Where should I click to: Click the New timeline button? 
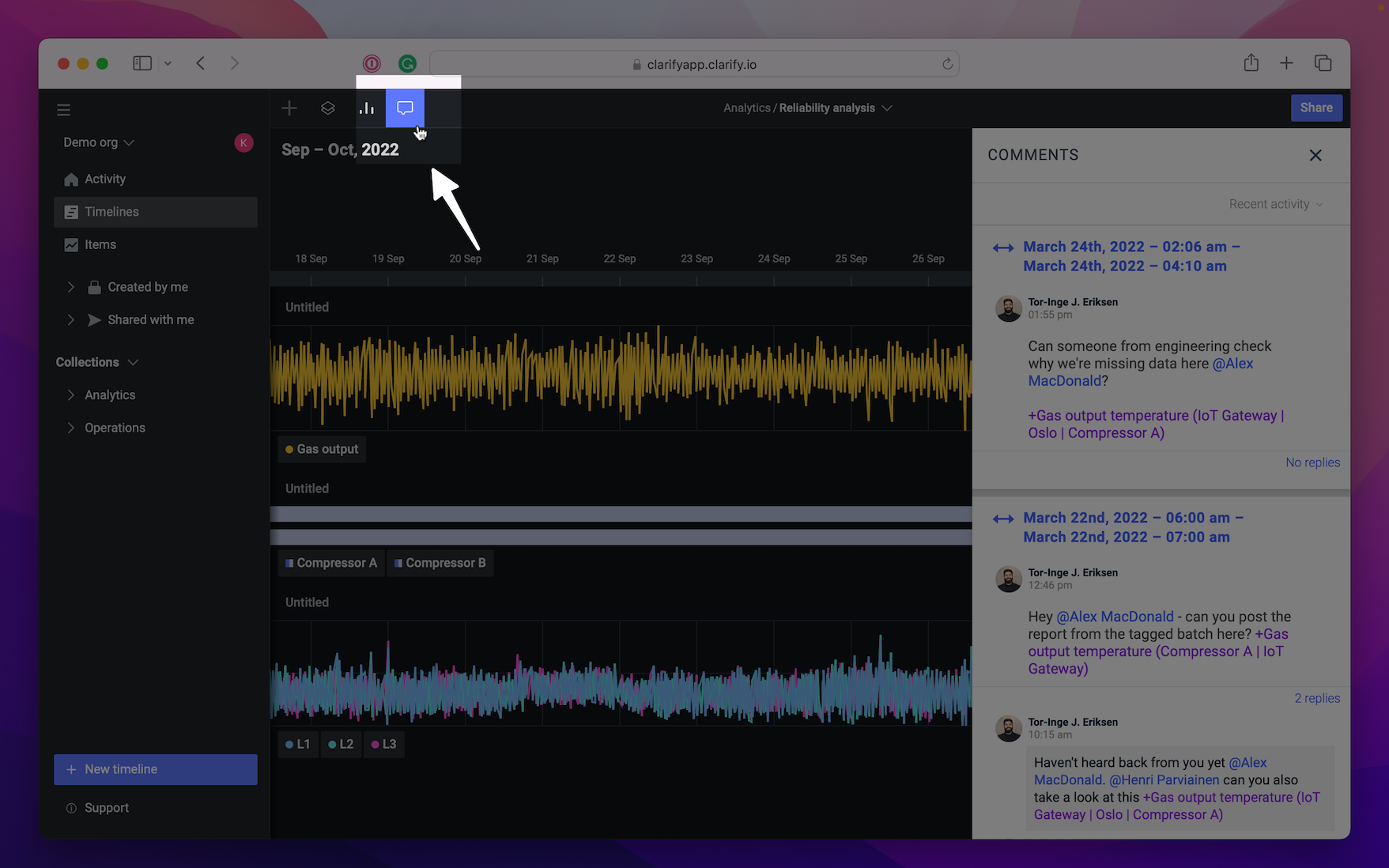(x=156, y=769)
